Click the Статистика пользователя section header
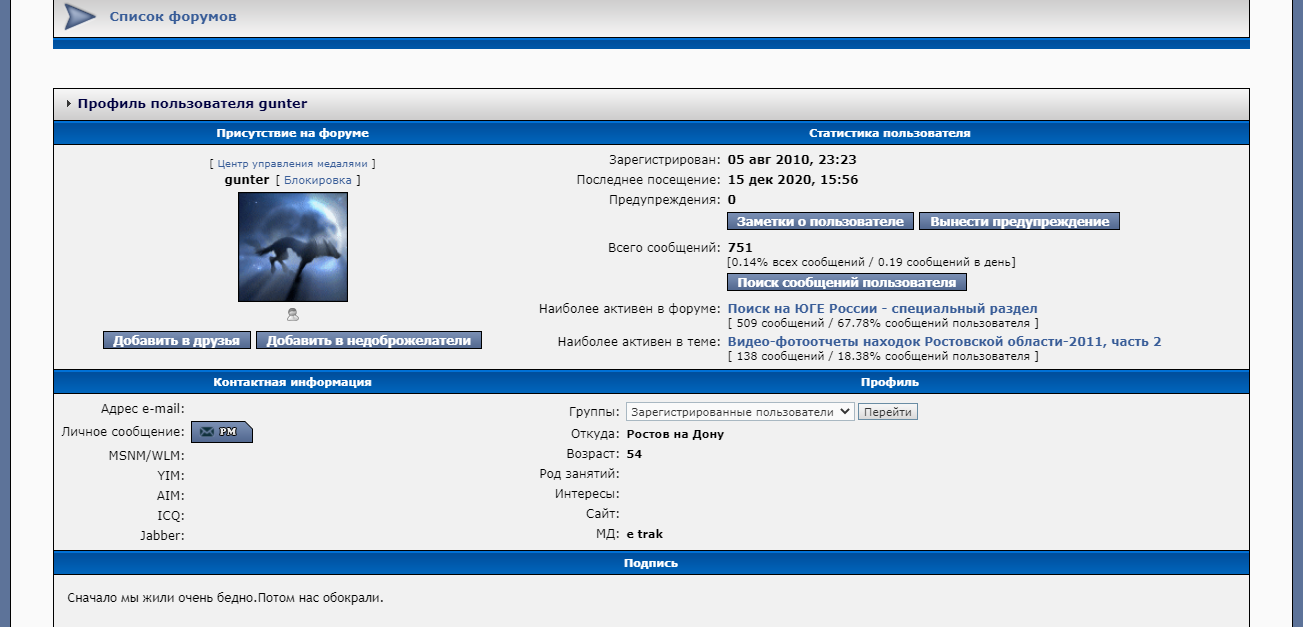The image size is (1303, 627). coord(889,132)
